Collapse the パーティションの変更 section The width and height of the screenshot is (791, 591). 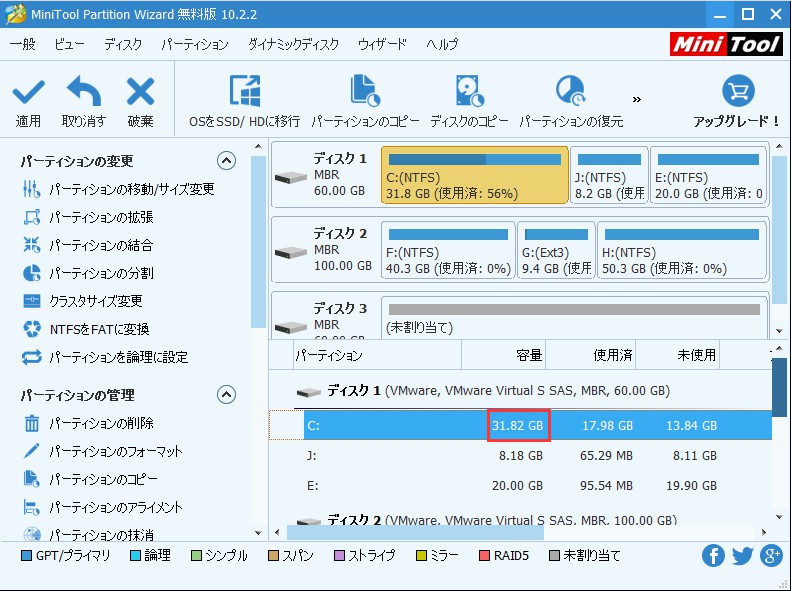coord(226,161)
